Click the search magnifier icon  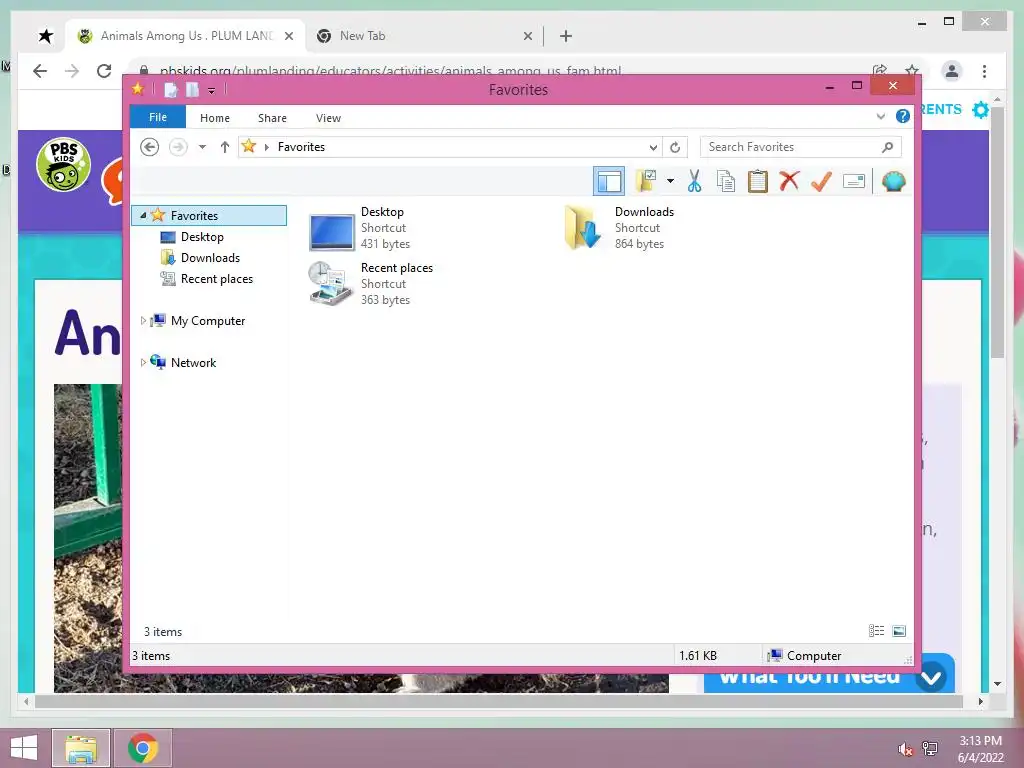pos(888,147)
